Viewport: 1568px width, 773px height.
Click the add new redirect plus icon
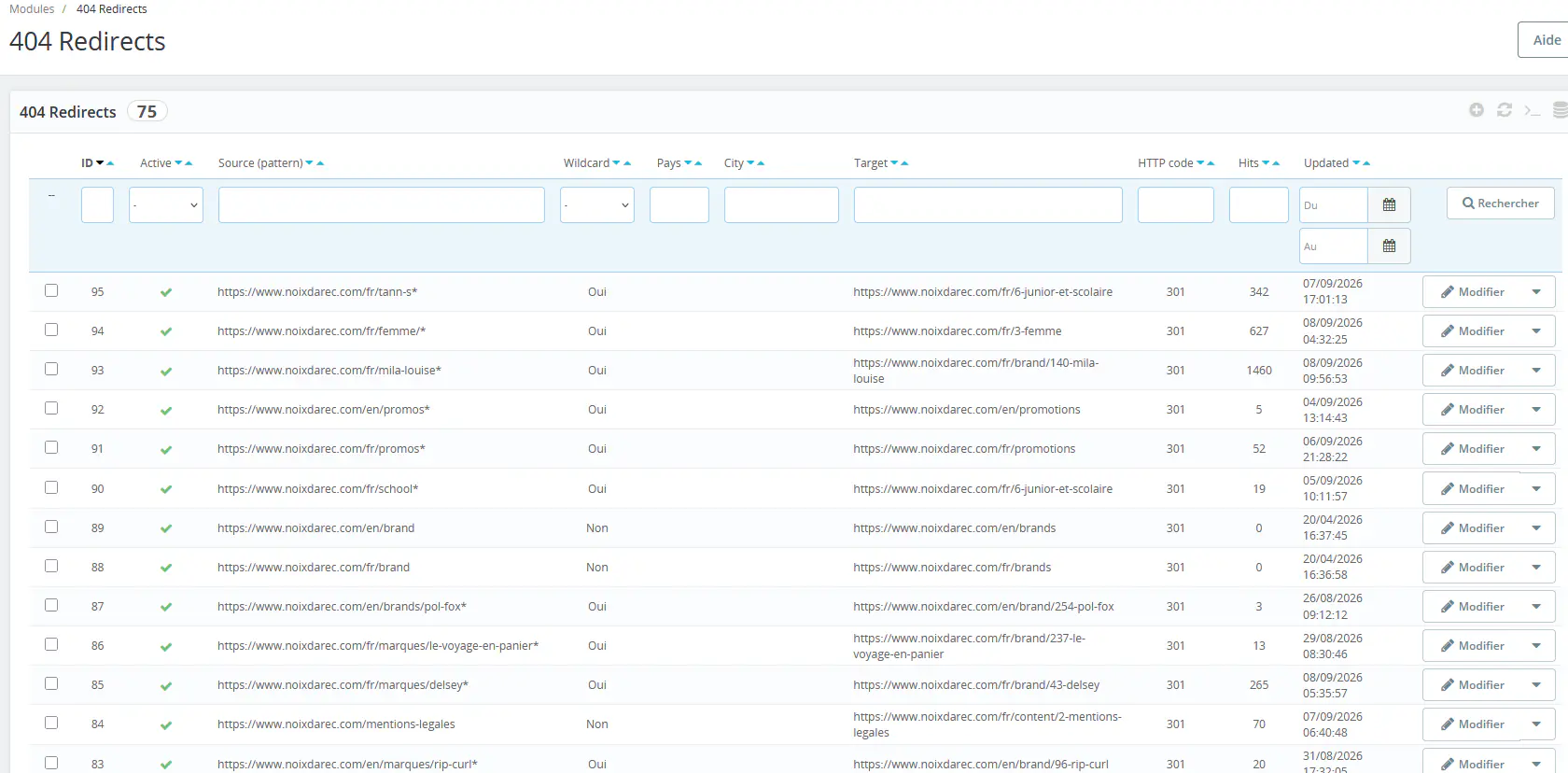click(1477, 110)
